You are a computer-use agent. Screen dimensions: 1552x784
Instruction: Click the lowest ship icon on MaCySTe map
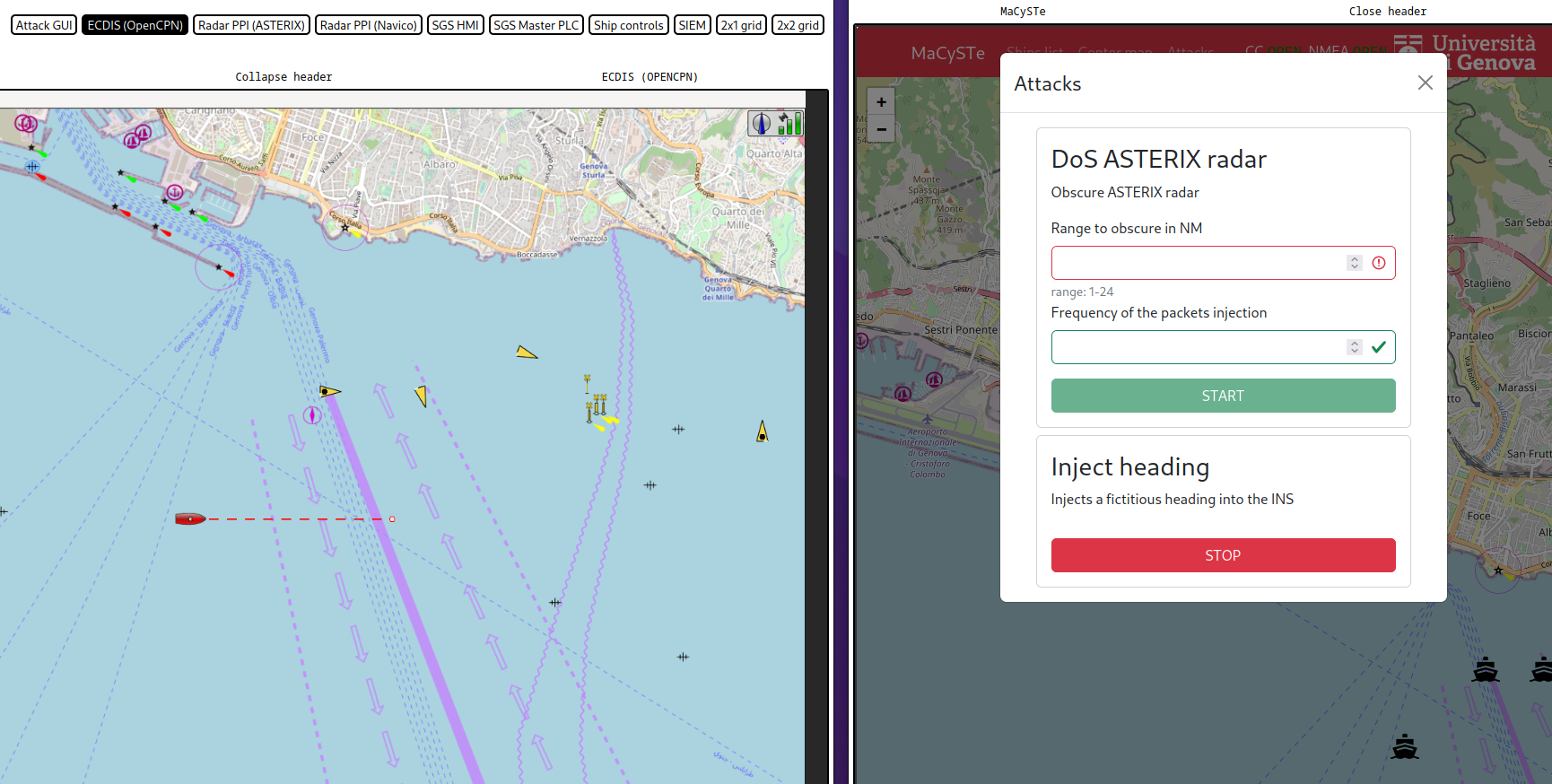(1404, 746)
